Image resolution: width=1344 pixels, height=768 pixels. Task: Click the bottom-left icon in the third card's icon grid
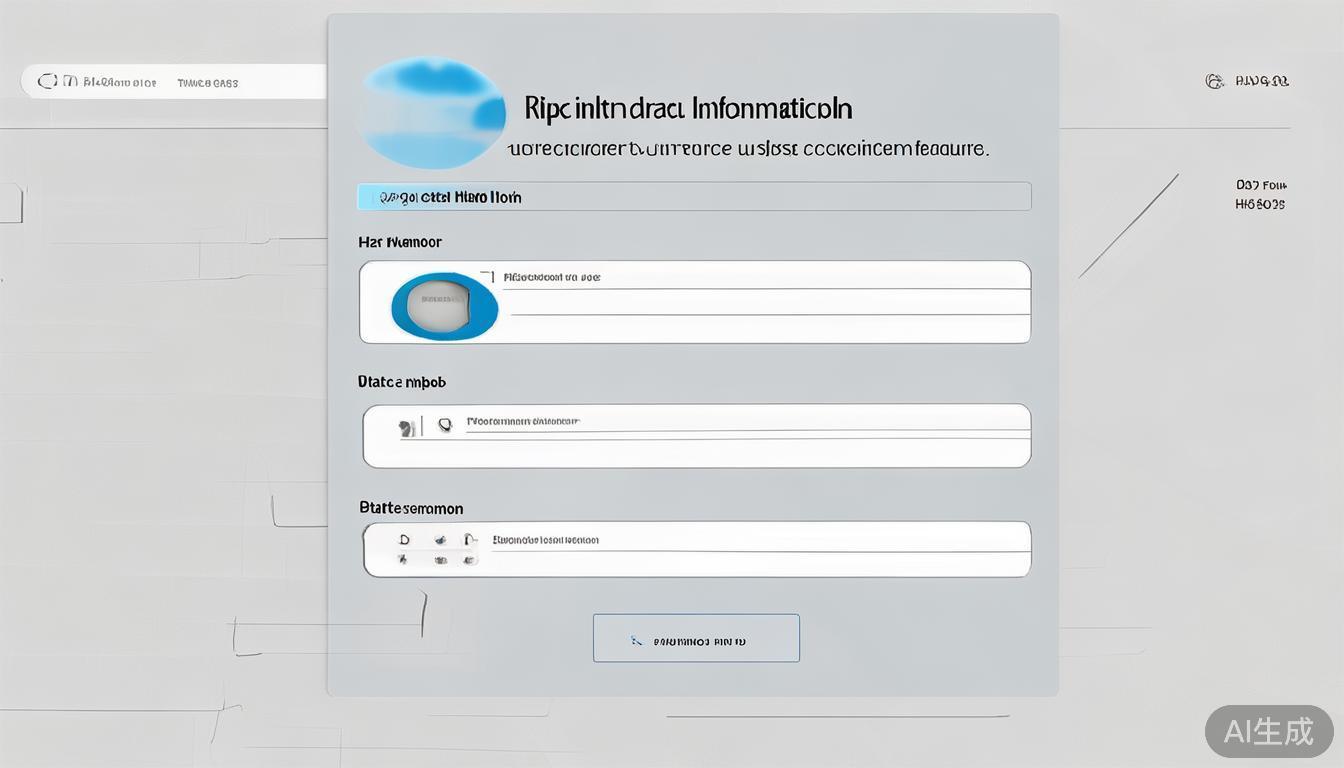click(x=403, y=560)
